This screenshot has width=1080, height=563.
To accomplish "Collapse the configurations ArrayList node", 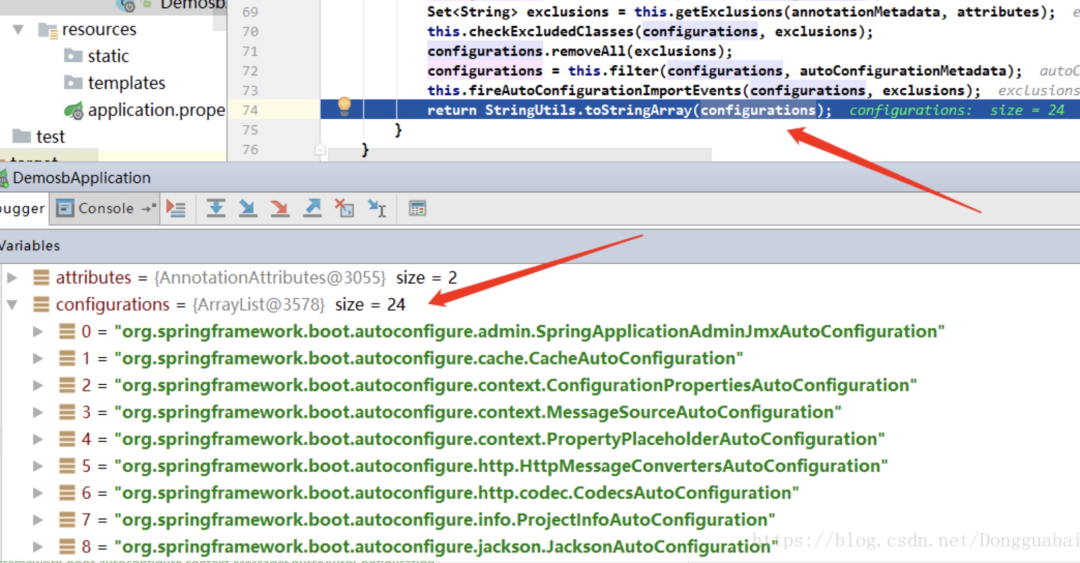I will click(x=12, y=305).
